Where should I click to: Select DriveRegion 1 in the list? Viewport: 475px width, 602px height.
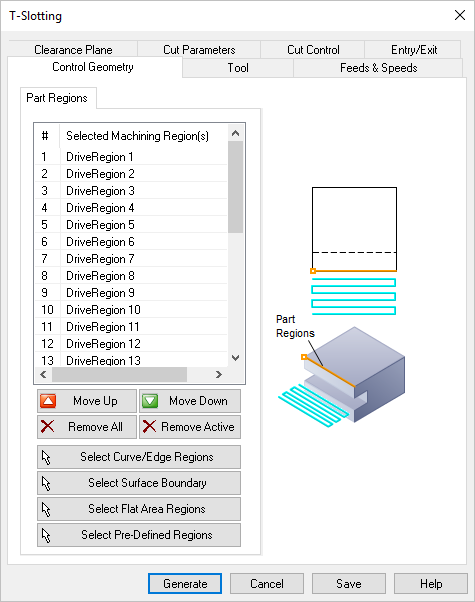[131, 157]
